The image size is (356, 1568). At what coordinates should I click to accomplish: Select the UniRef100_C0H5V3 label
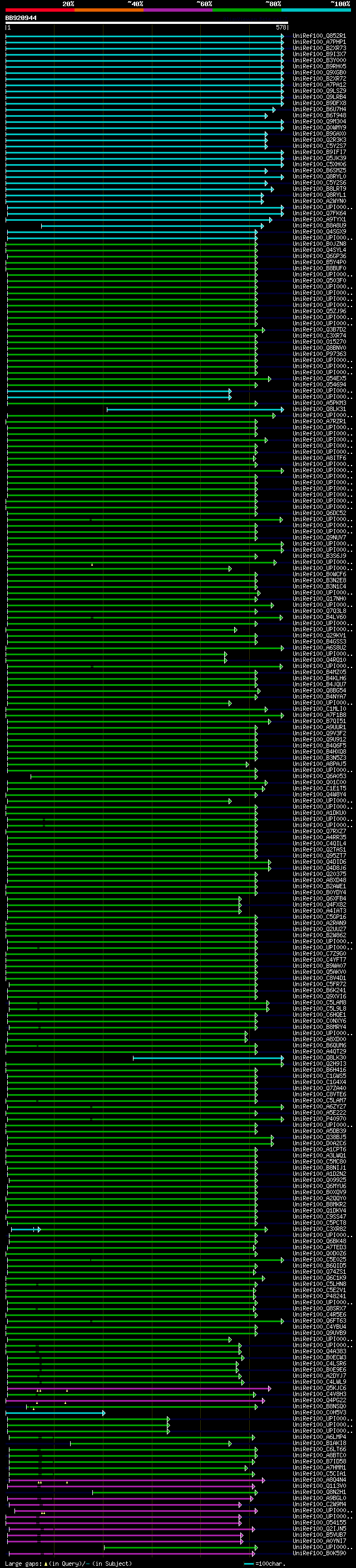pos(319,1413)
